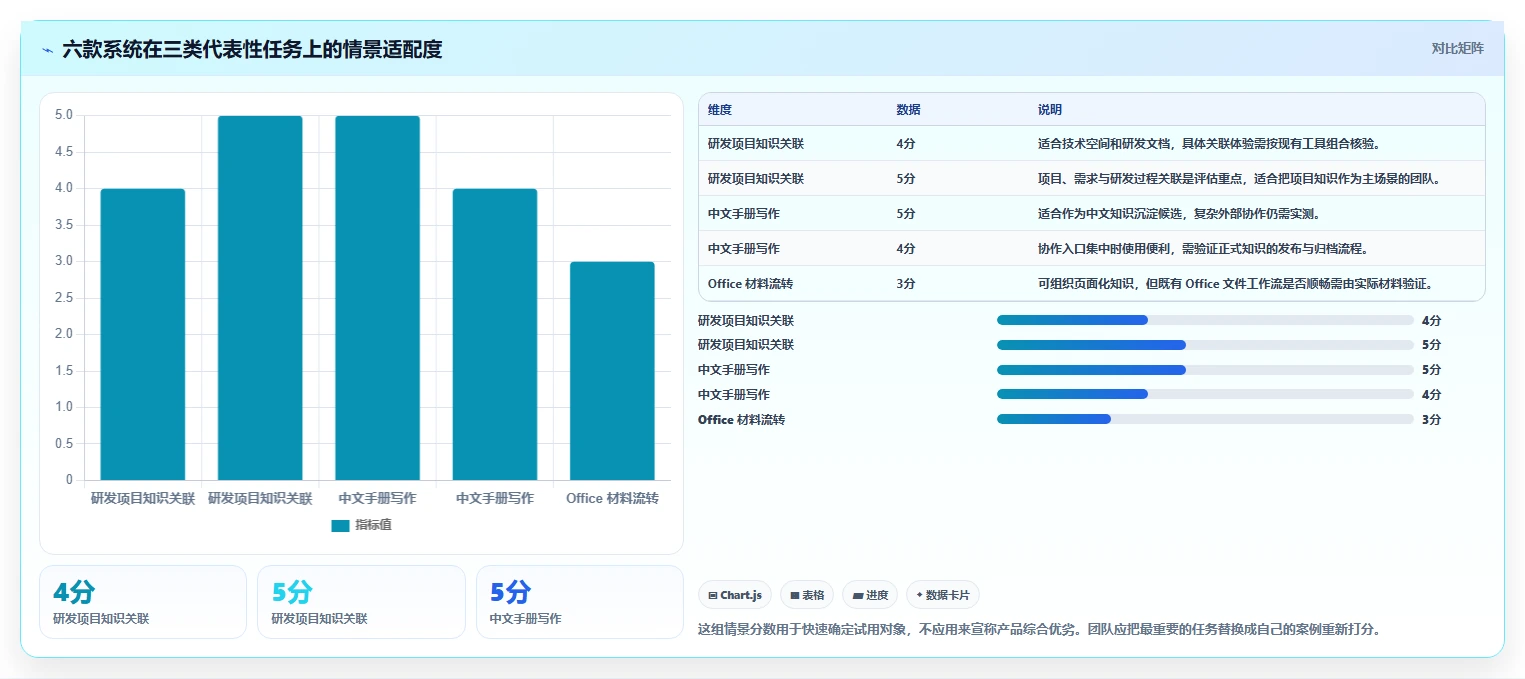Click table cell 中文手册写作 in the 4分 row
The height and width of the screenshot is (679, 1525).
pos(744,249)
